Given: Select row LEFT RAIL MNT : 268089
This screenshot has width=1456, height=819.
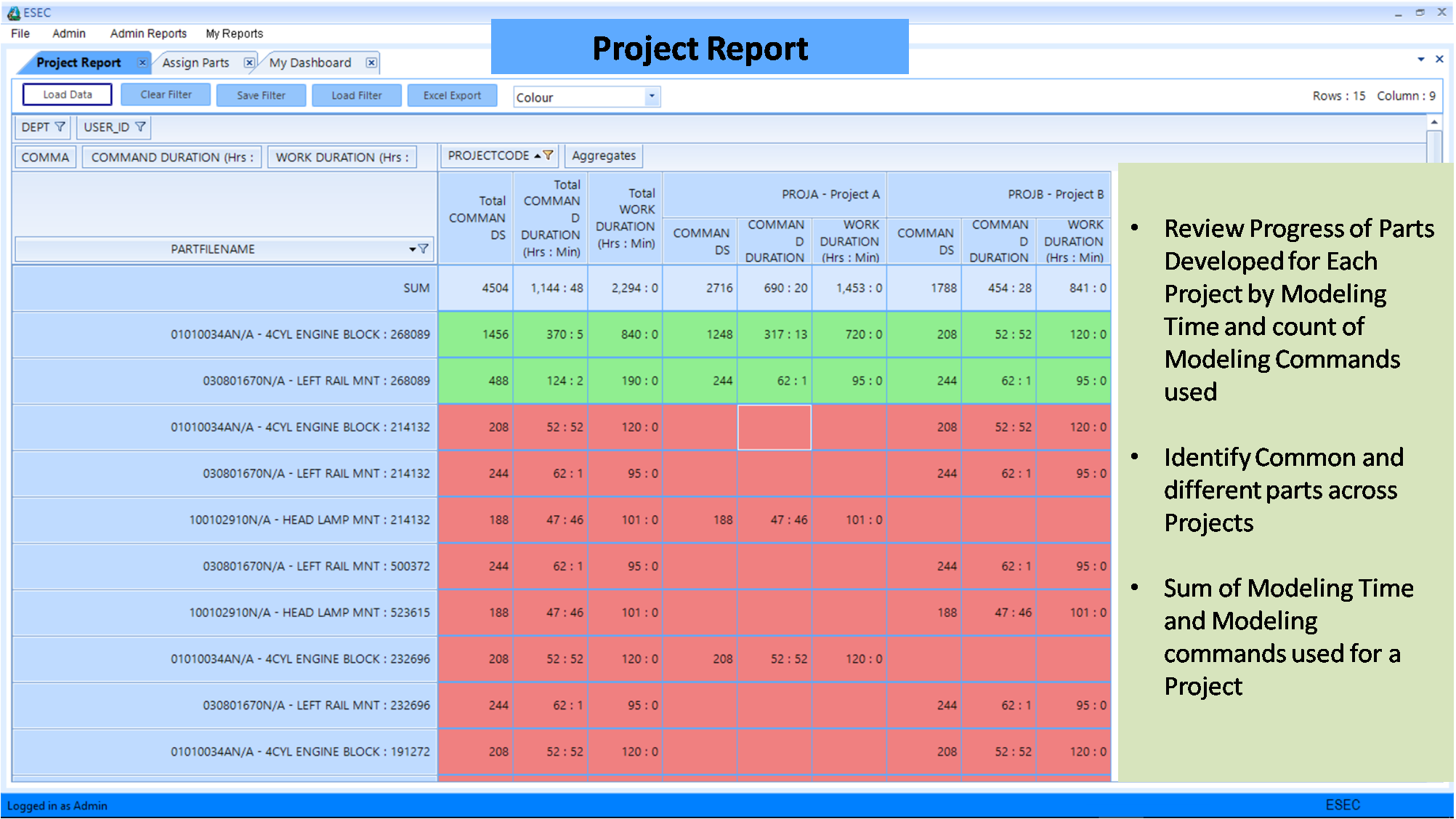Looking at the screenshot, I should 225,381.
